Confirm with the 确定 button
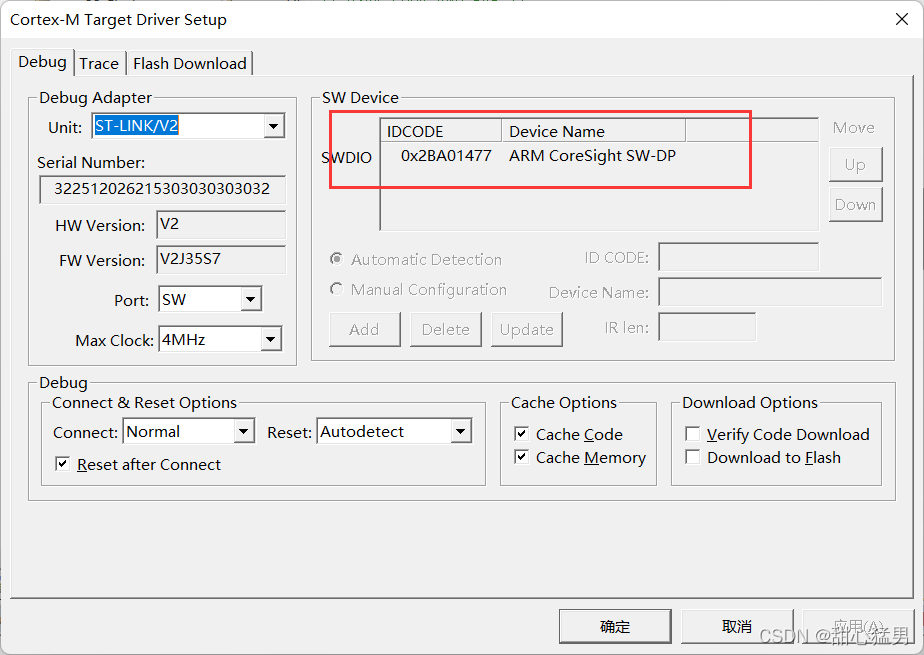The image size is (924, 655). tap(615, 626)
